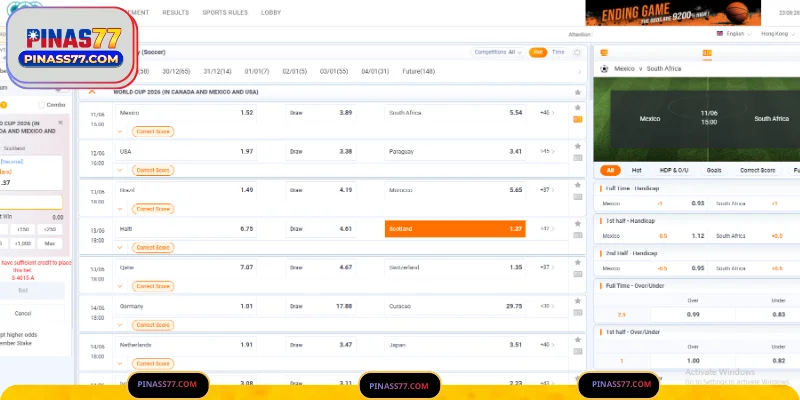This screenshot has height=400, width=800.
Task: Favorite the Netherlands vs Japan match
Action: (578, 340)
